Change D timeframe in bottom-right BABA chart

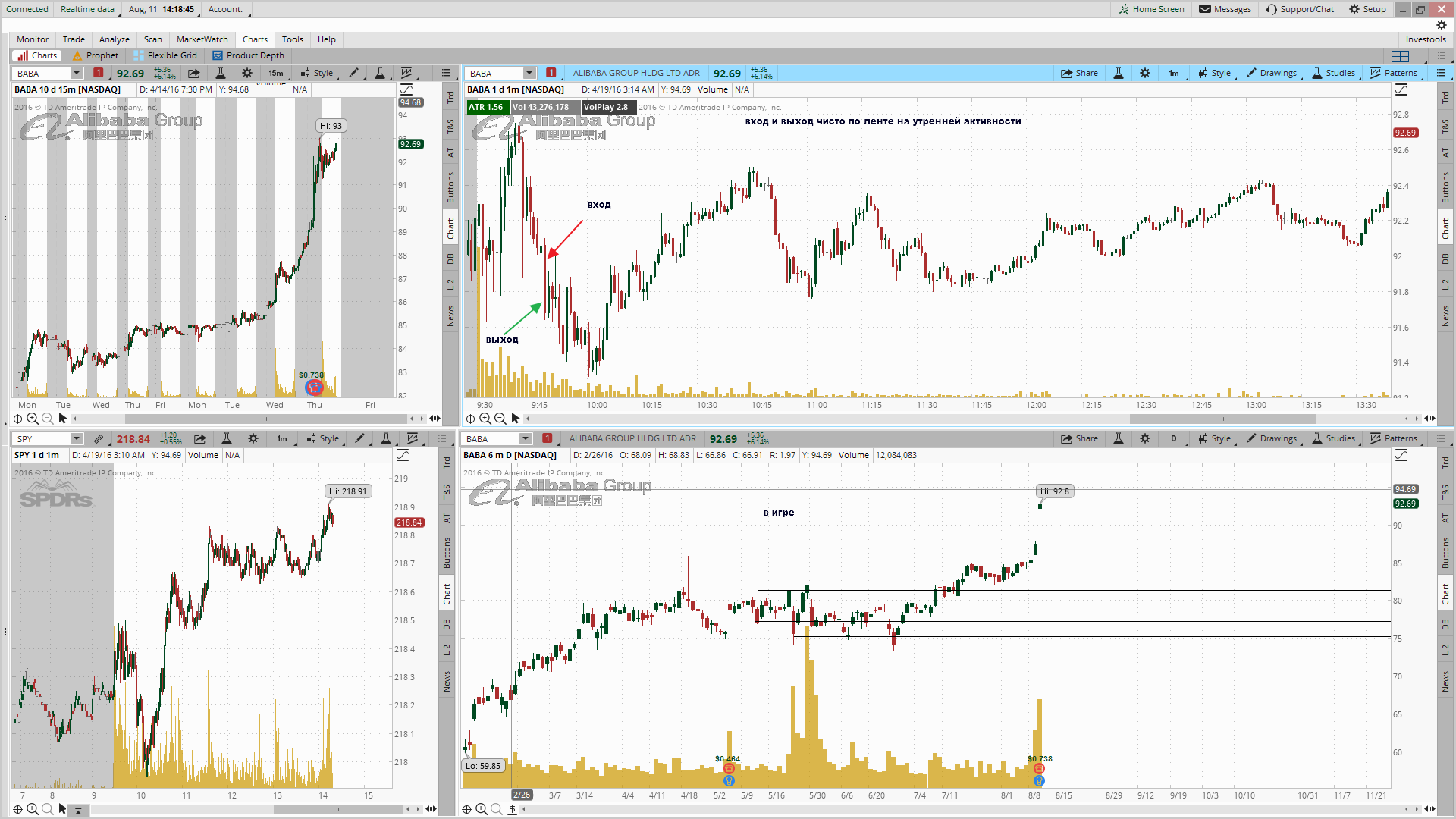pyautogui.click(x=1174, y=438)
